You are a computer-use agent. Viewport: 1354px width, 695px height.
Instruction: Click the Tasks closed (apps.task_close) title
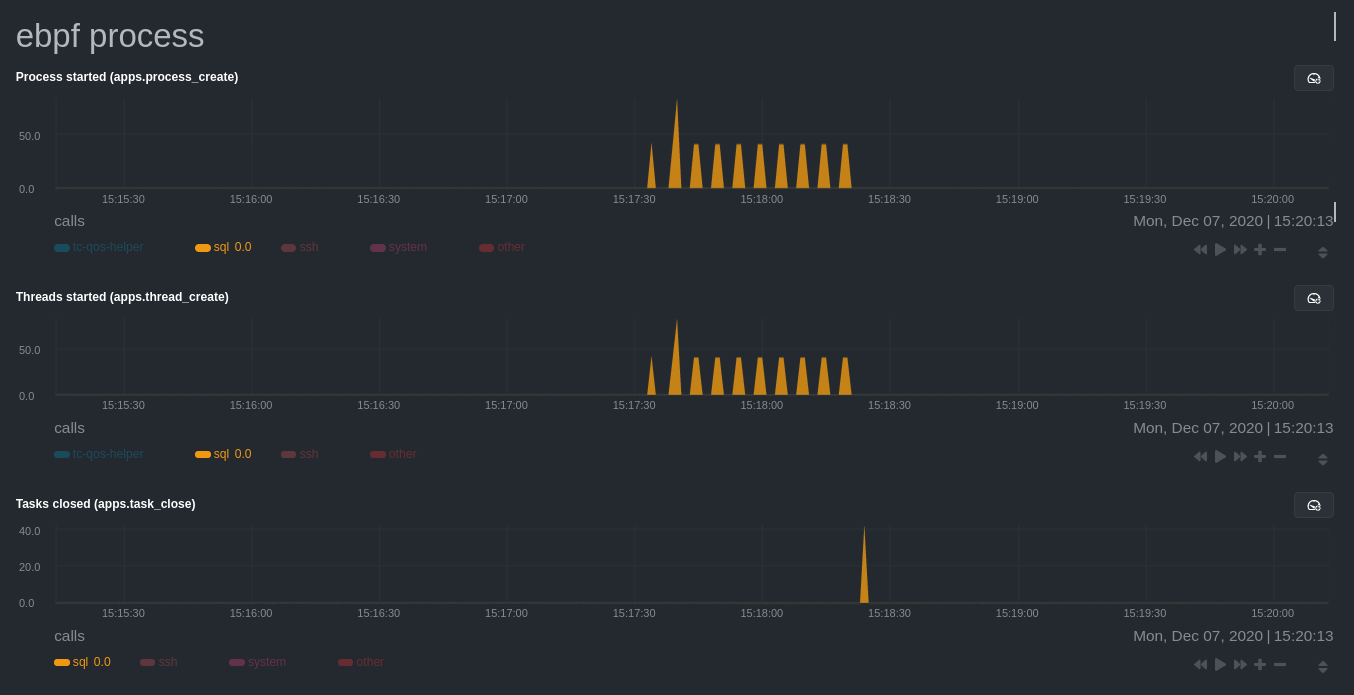[106, 504]
